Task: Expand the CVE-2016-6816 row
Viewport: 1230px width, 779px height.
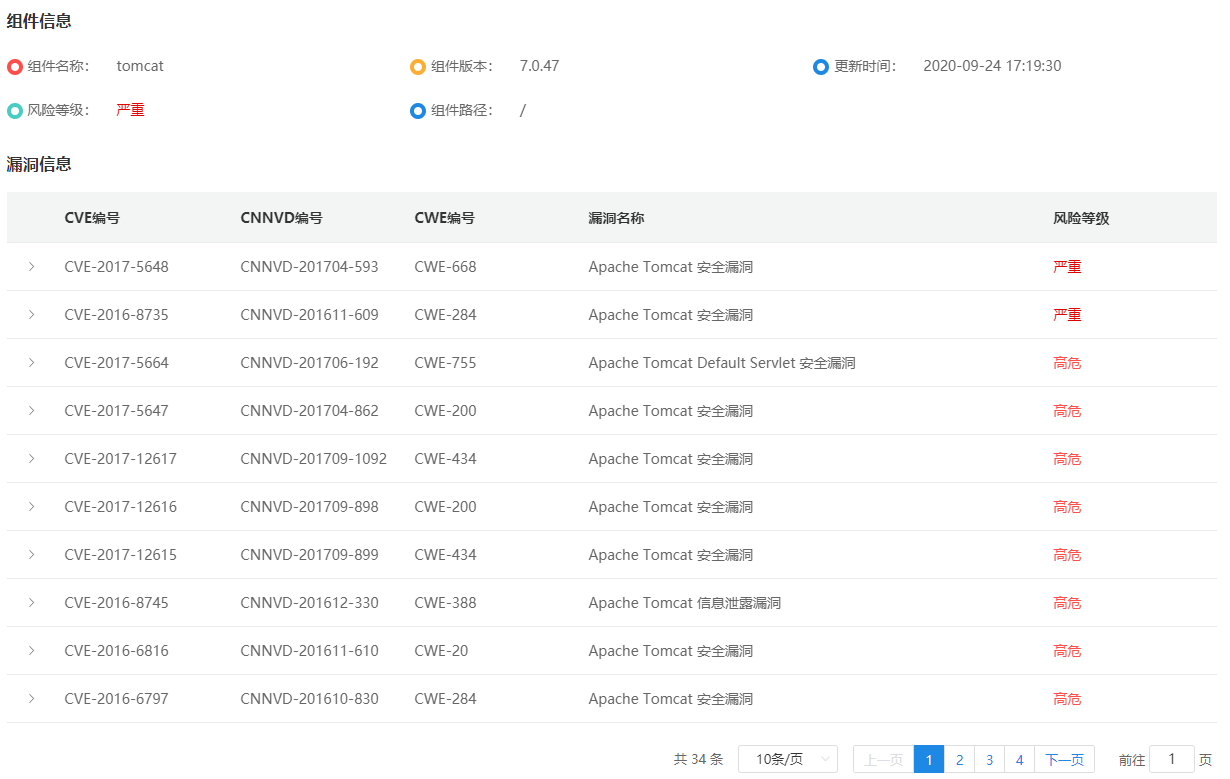Action: (32, 651)
